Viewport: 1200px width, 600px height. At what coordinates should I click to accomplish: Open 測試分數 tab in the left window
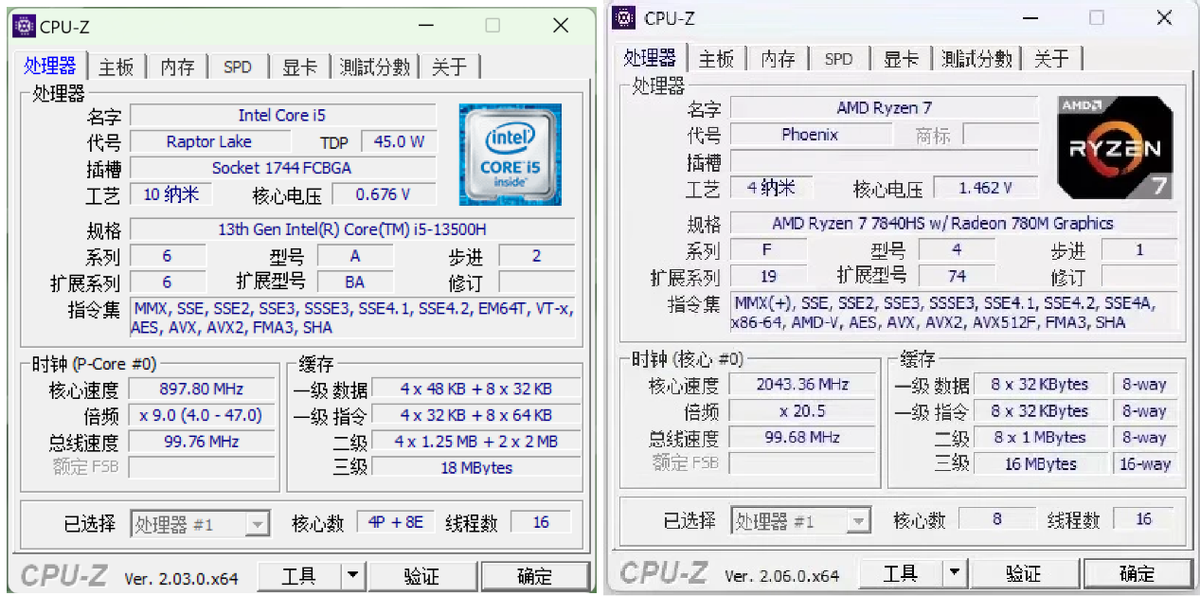tap(375, 66)
